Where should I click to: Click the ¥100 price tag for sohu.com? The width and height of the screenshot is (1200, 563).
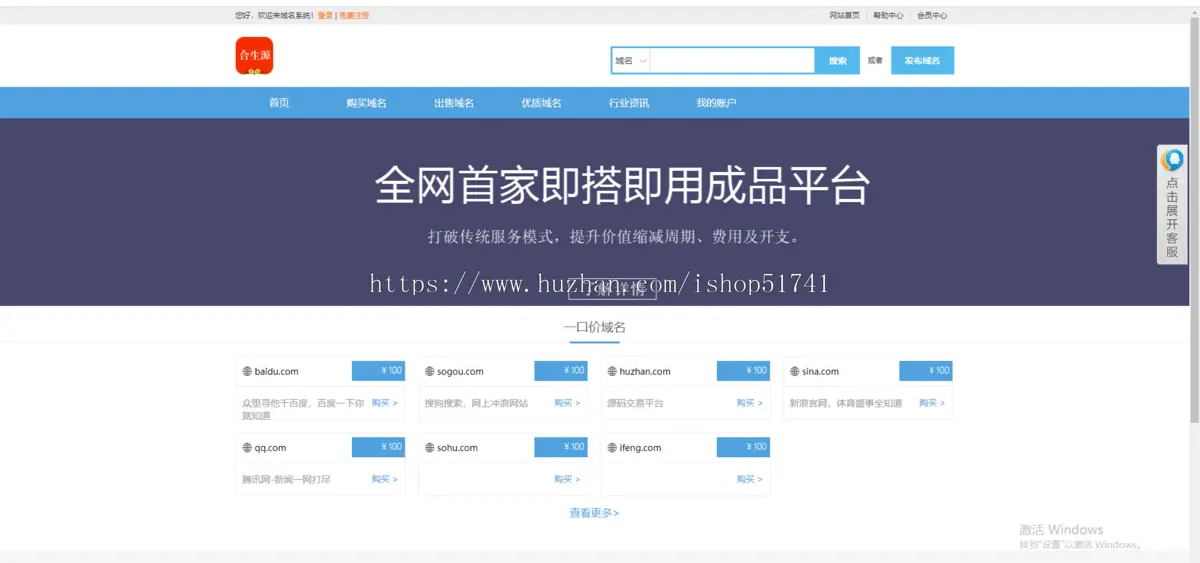pyautogui.click(x=561, y=447)
